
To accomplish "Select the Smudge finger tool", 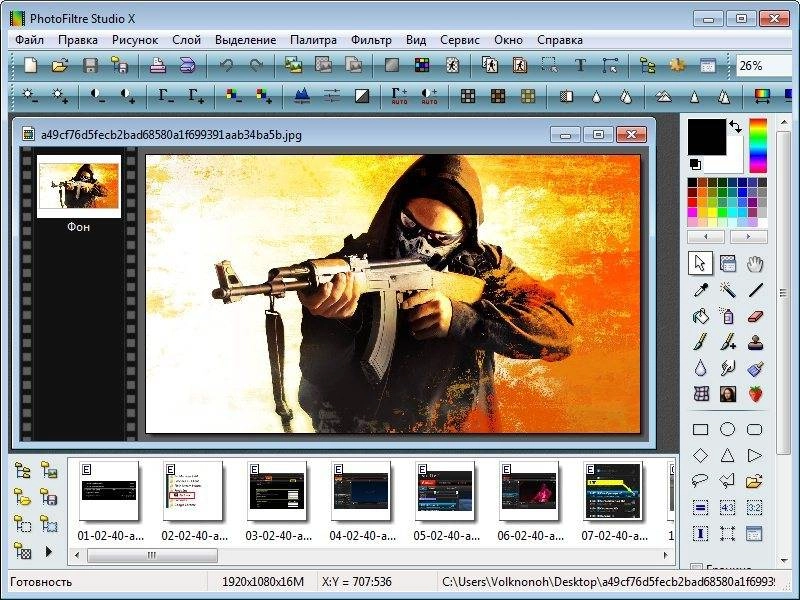I will tap(728, 368).
